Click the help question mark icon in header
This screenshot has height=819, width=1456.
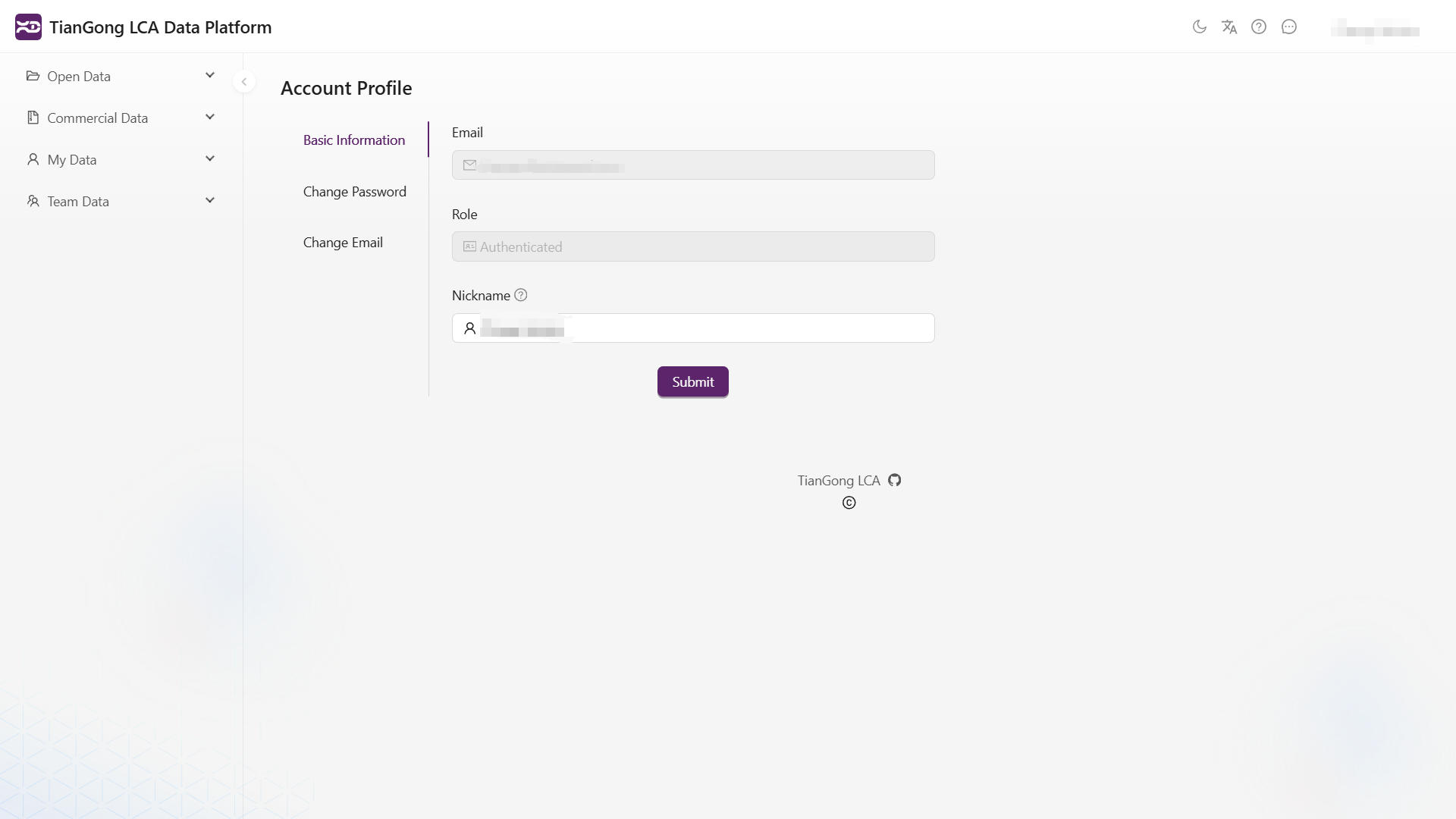click(1259, 27)
